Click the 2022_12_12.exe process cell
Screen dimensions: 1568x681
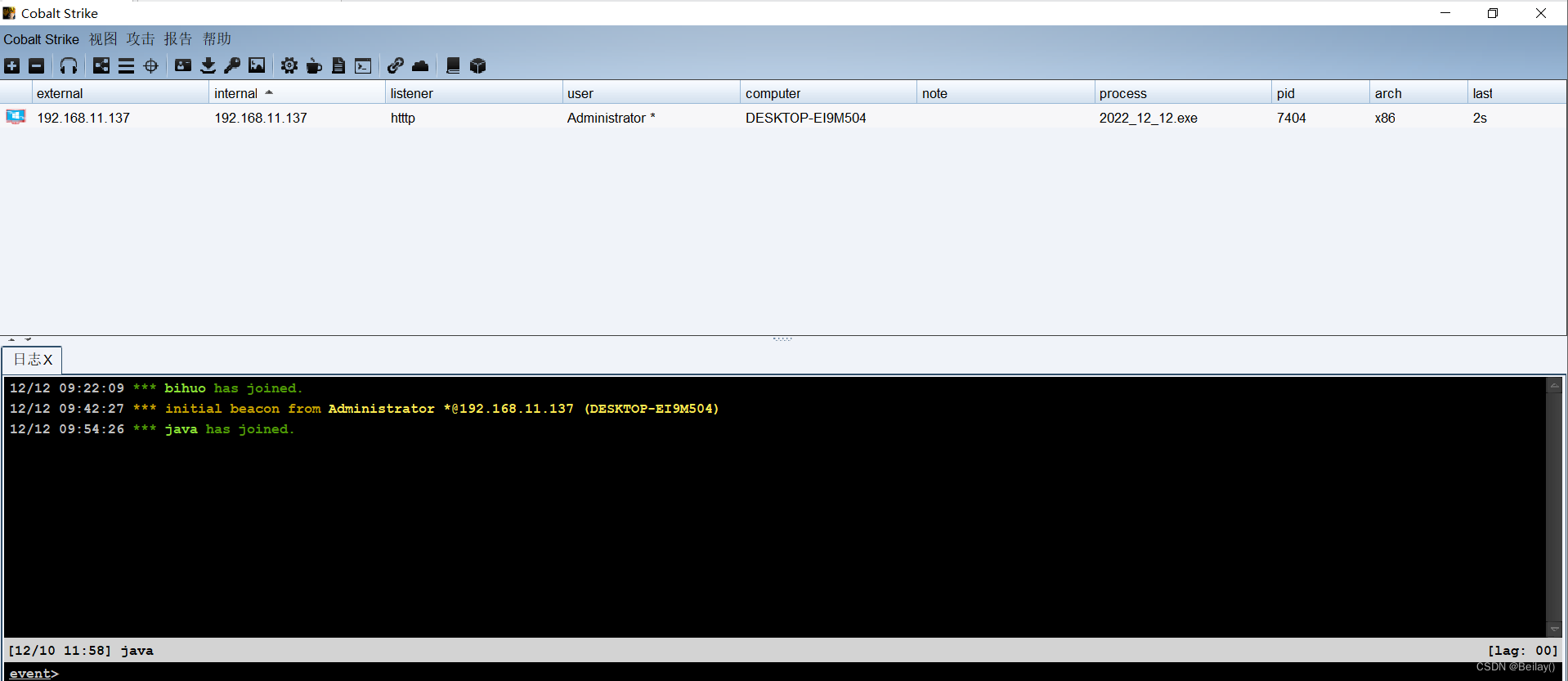1149,118
